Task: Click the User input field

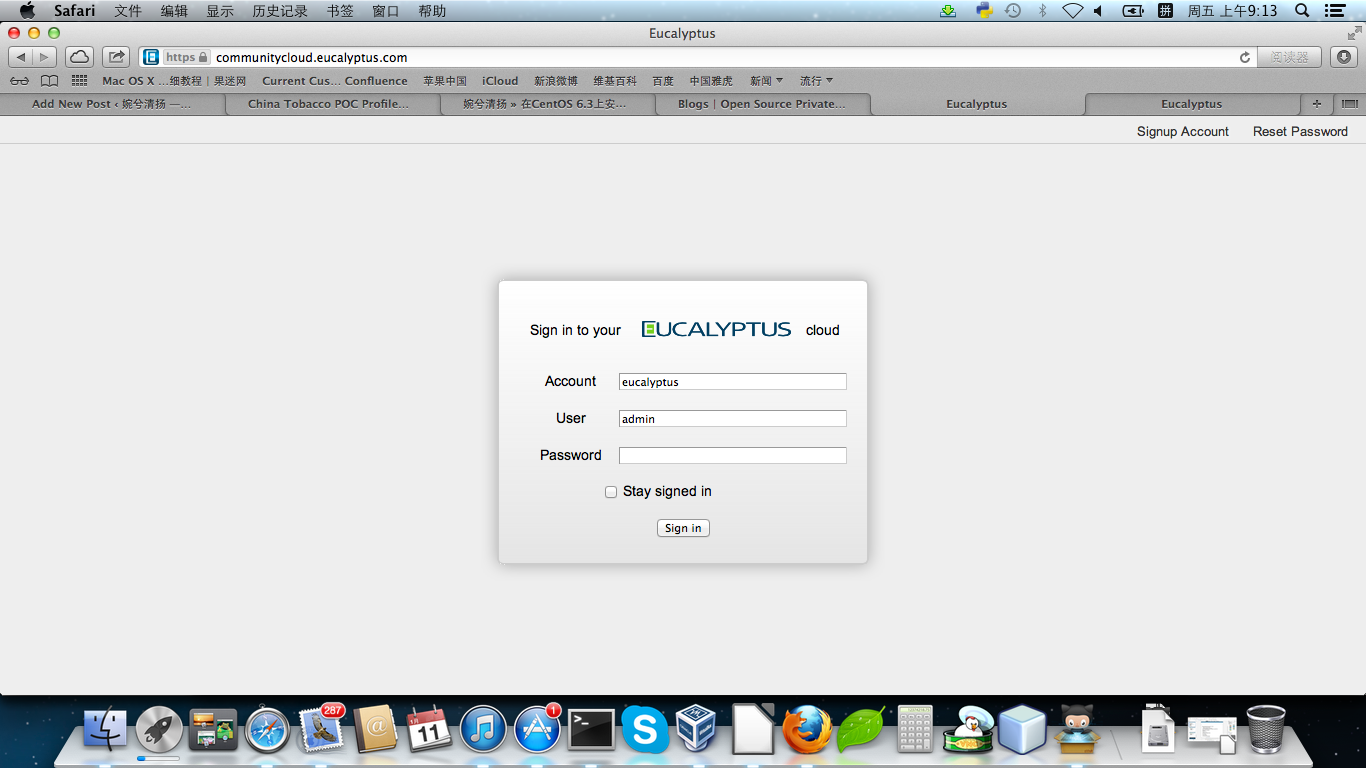Action: (x=733, y=419)
